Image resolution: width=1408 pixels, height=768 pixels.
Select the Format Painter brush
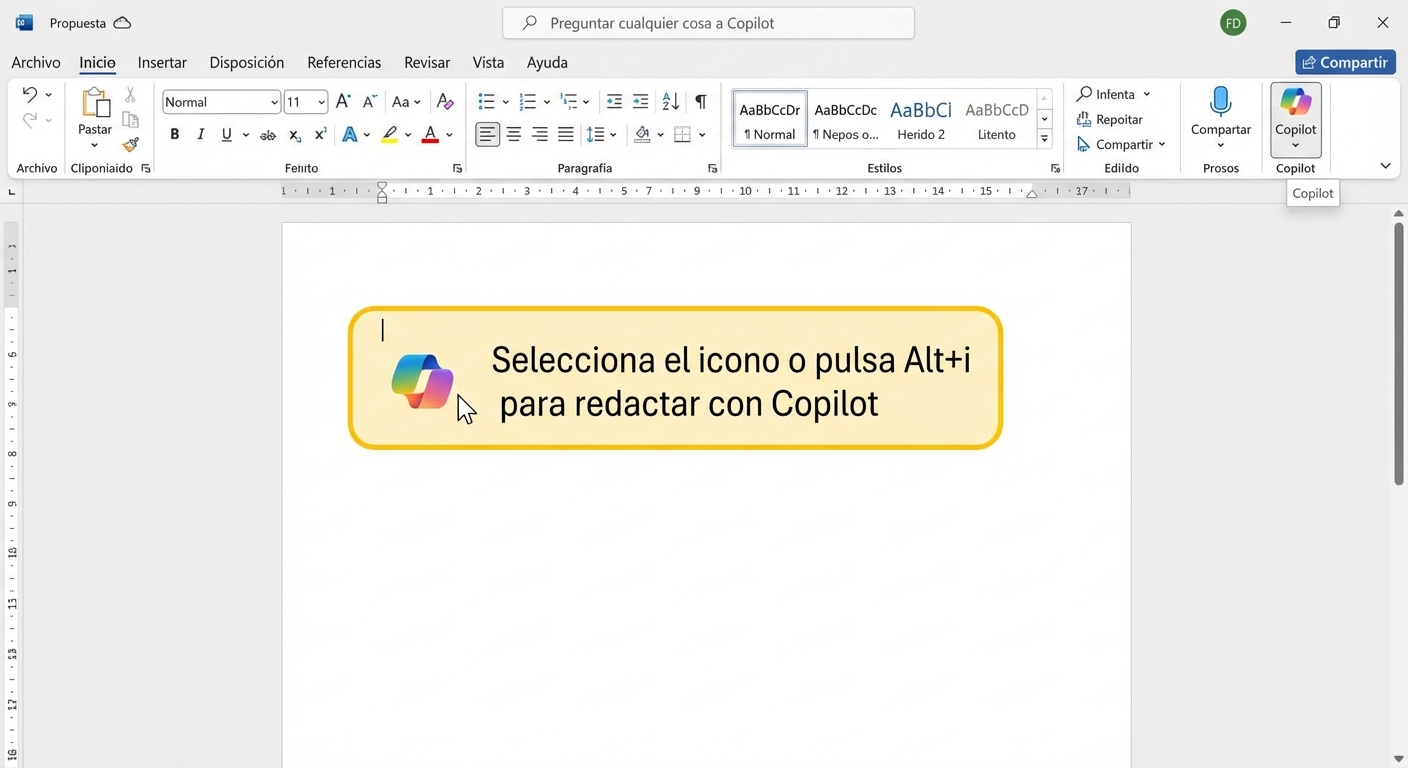(x=130, y=144)
